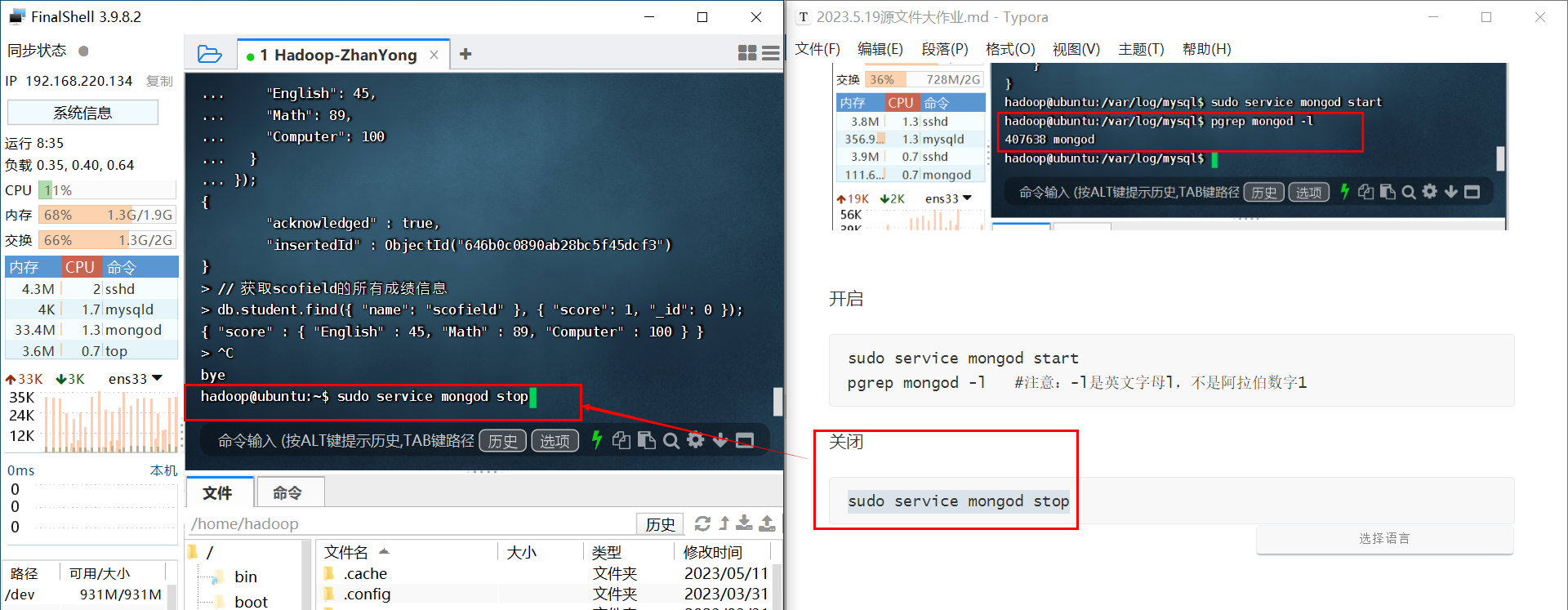This screenshot has width=1568, height=610.
Task: Select 内存 tab in process monitor
Action: coord(33,267)
